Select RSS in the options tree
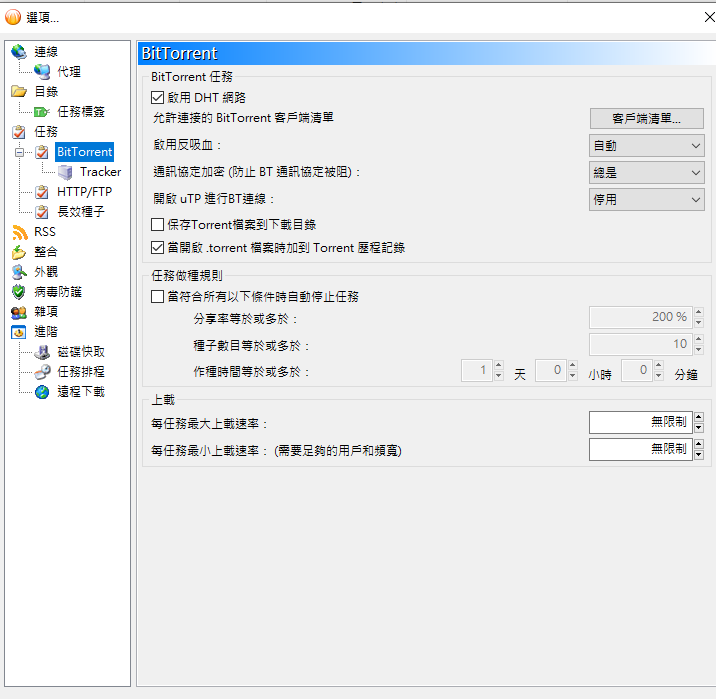 point(45,232)
